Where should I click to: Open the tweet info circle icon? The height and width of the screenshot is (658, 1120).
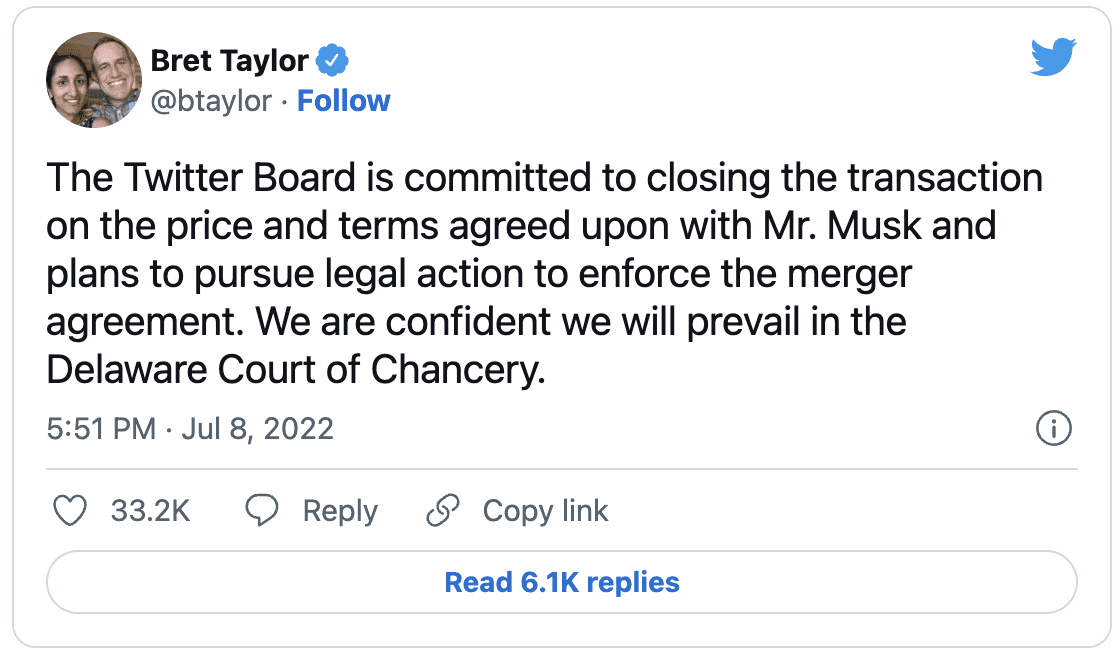1053,429
